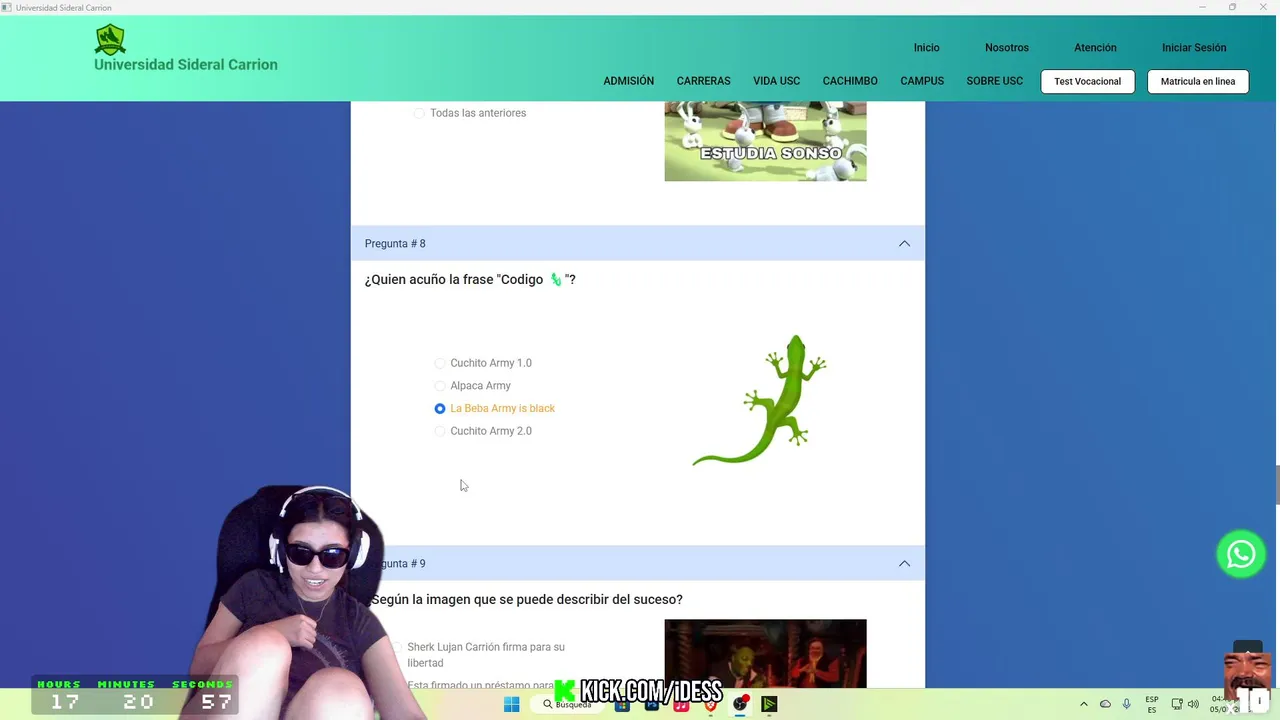Open the CARRERAS menu

(x=704, y=81)
